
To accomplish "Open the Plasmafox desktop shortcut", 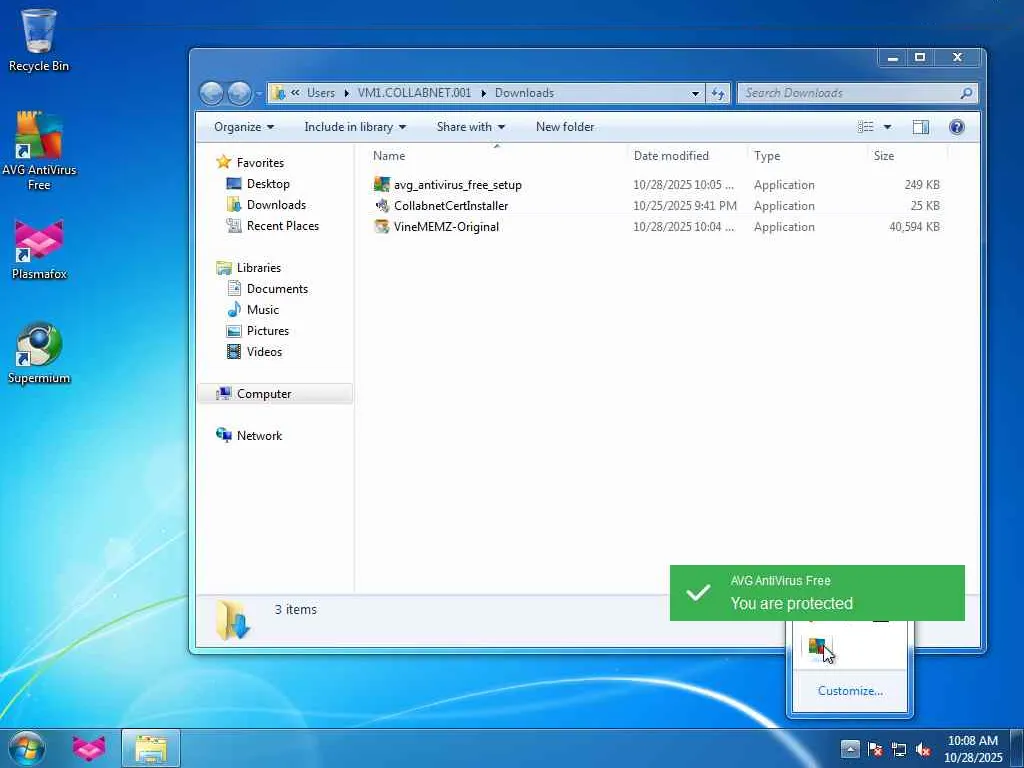I will (x=39, y=250).
